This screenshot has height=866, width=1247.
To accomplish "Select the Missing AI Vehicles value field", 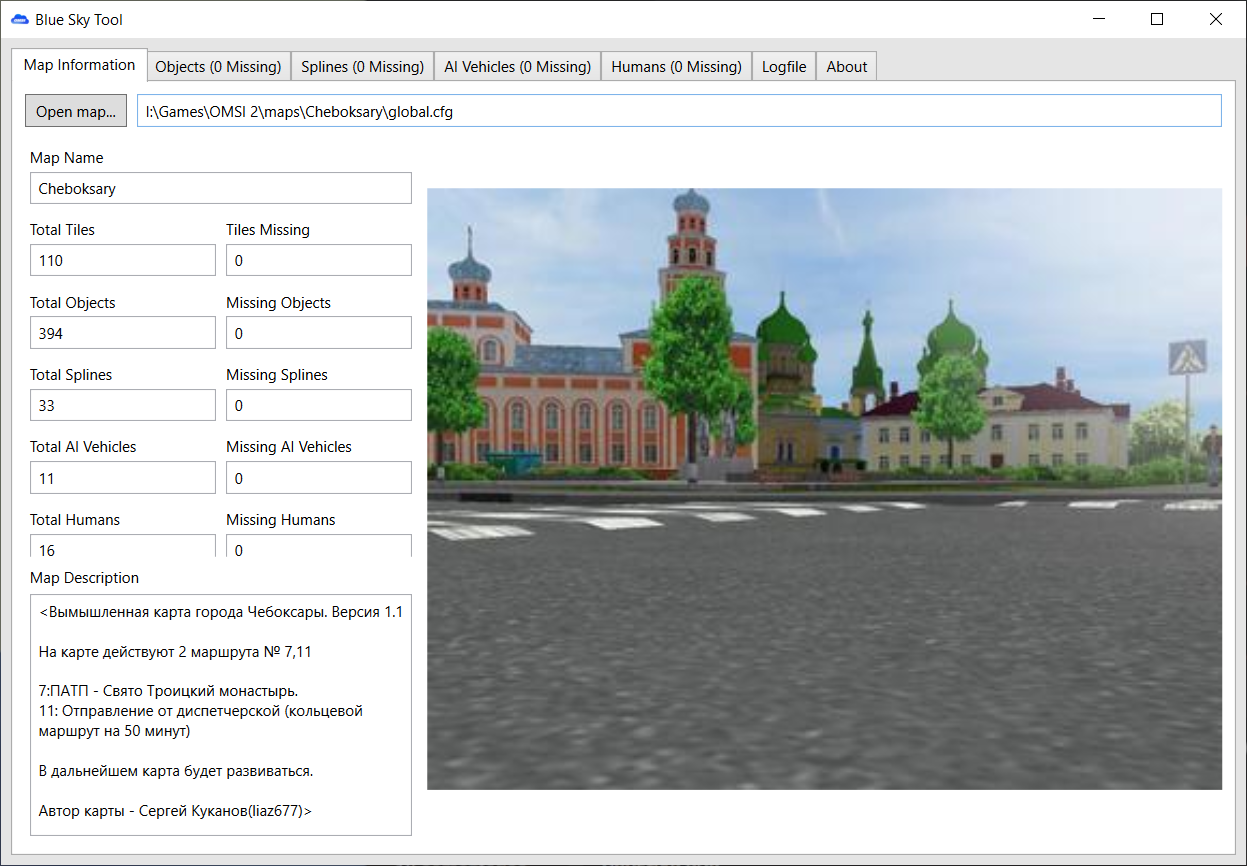I will [319, 478].
